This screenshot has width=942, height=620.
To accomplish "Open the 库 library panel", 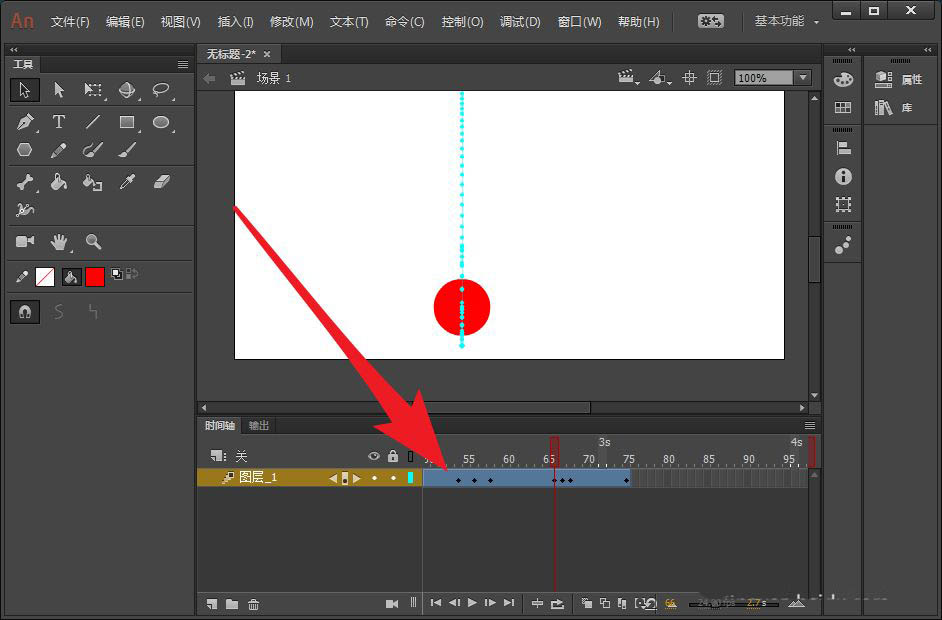I will point(894,108).
